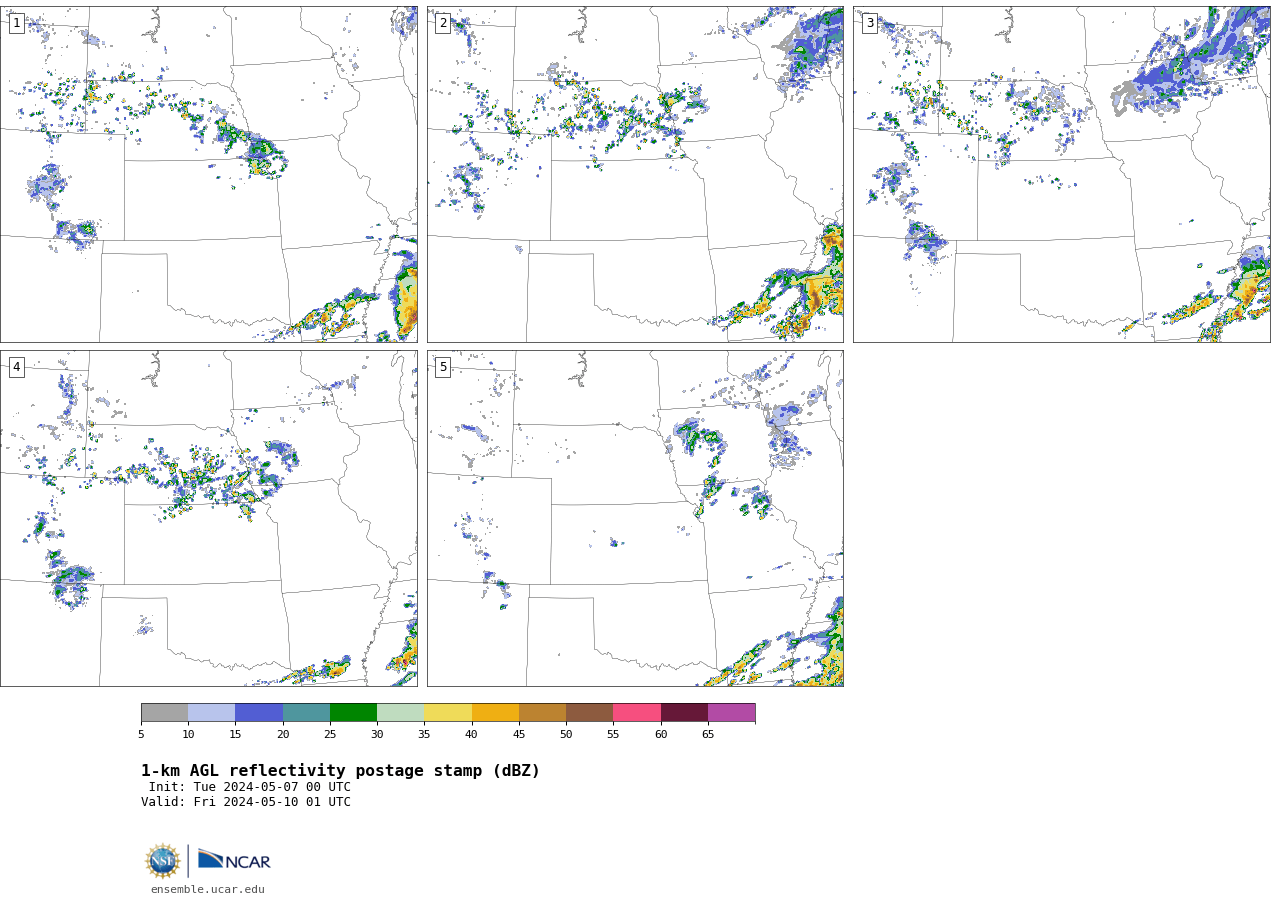Viewport: 1280px width, 901px height.
Task: Click the NCAR logo
Action: [x=234, y=860]
